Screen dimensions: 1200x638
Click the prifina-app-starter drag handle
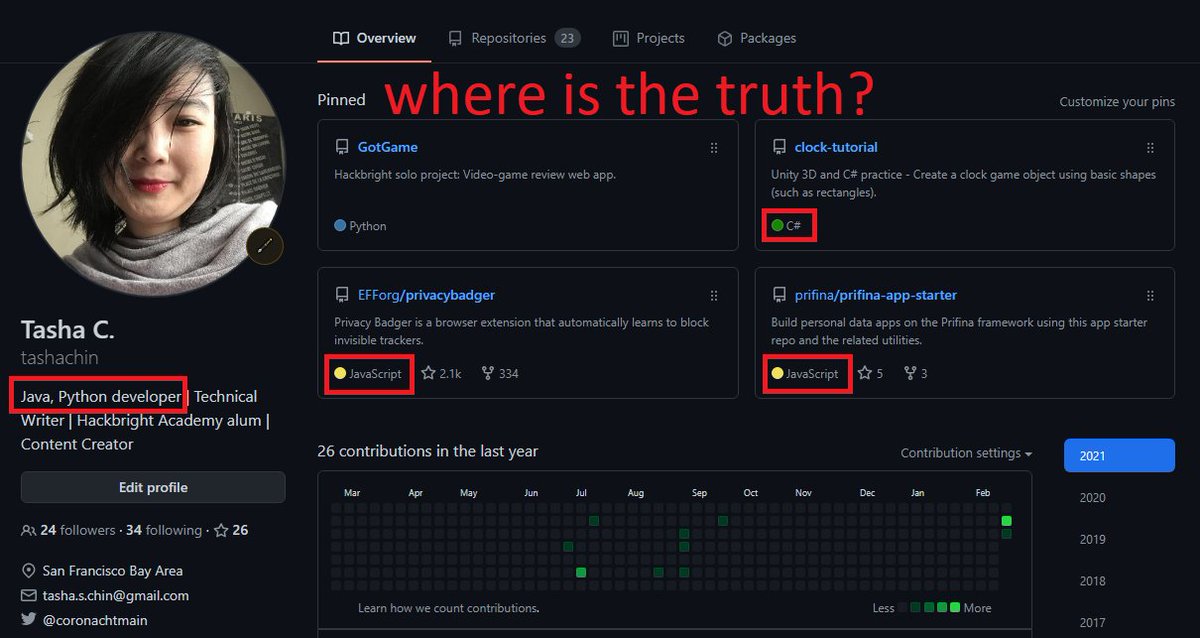[x=1151, y=295]
